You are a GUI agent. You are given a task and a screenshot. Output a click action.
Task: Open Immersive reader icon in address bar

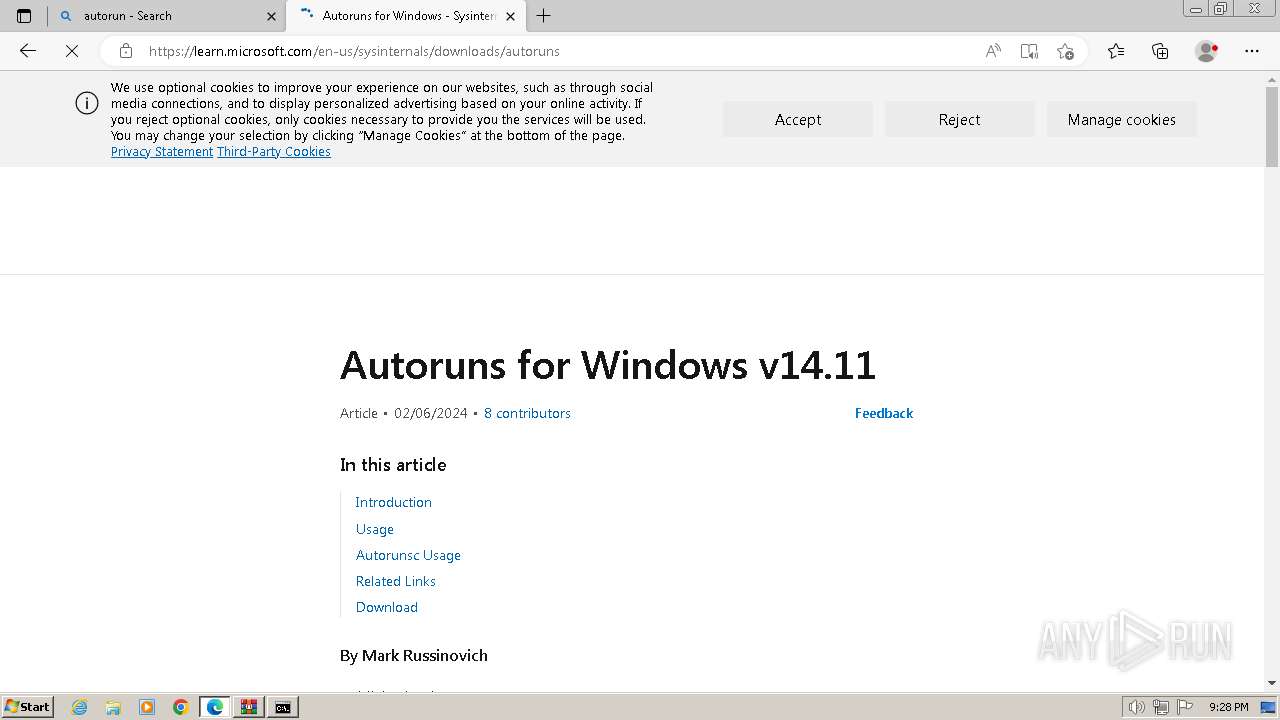pyautogui.click(x=1029, y=51)
